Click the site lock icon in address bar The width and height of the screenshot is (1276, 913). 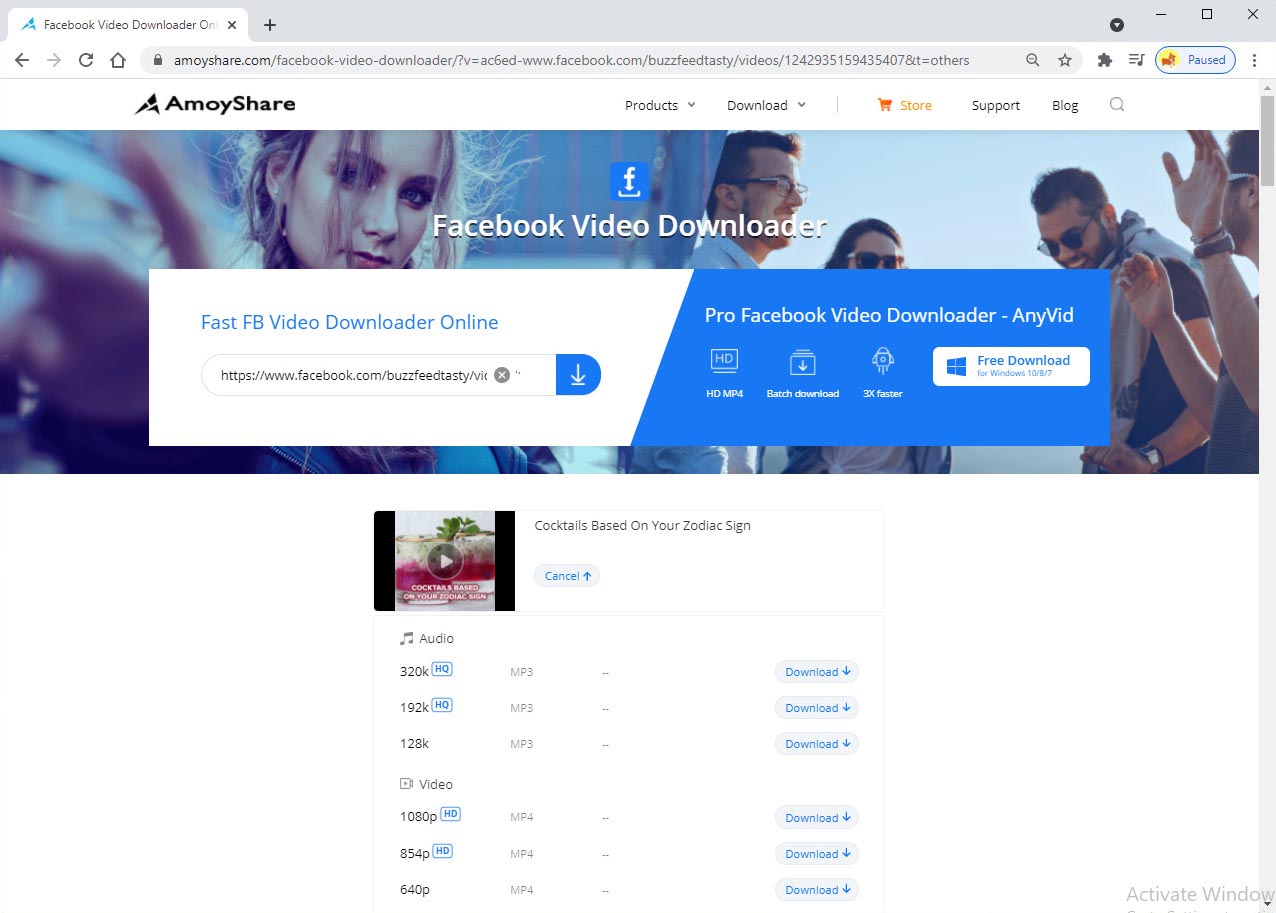coord(158,60)
